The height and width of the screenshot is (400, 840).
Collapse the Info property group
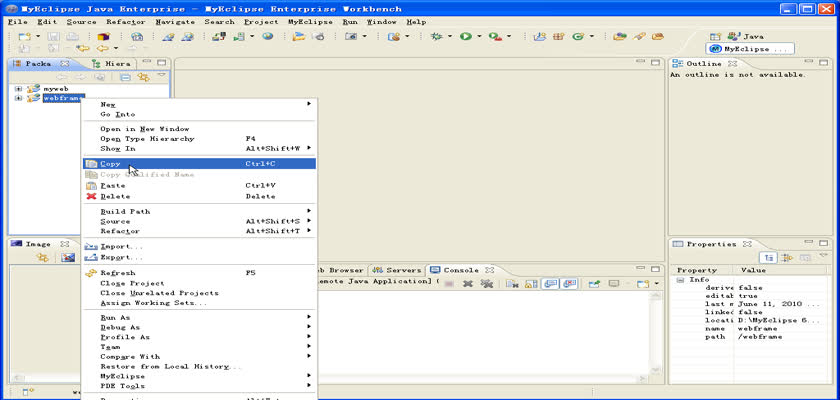pyautogui.click(x=680, y=280)
